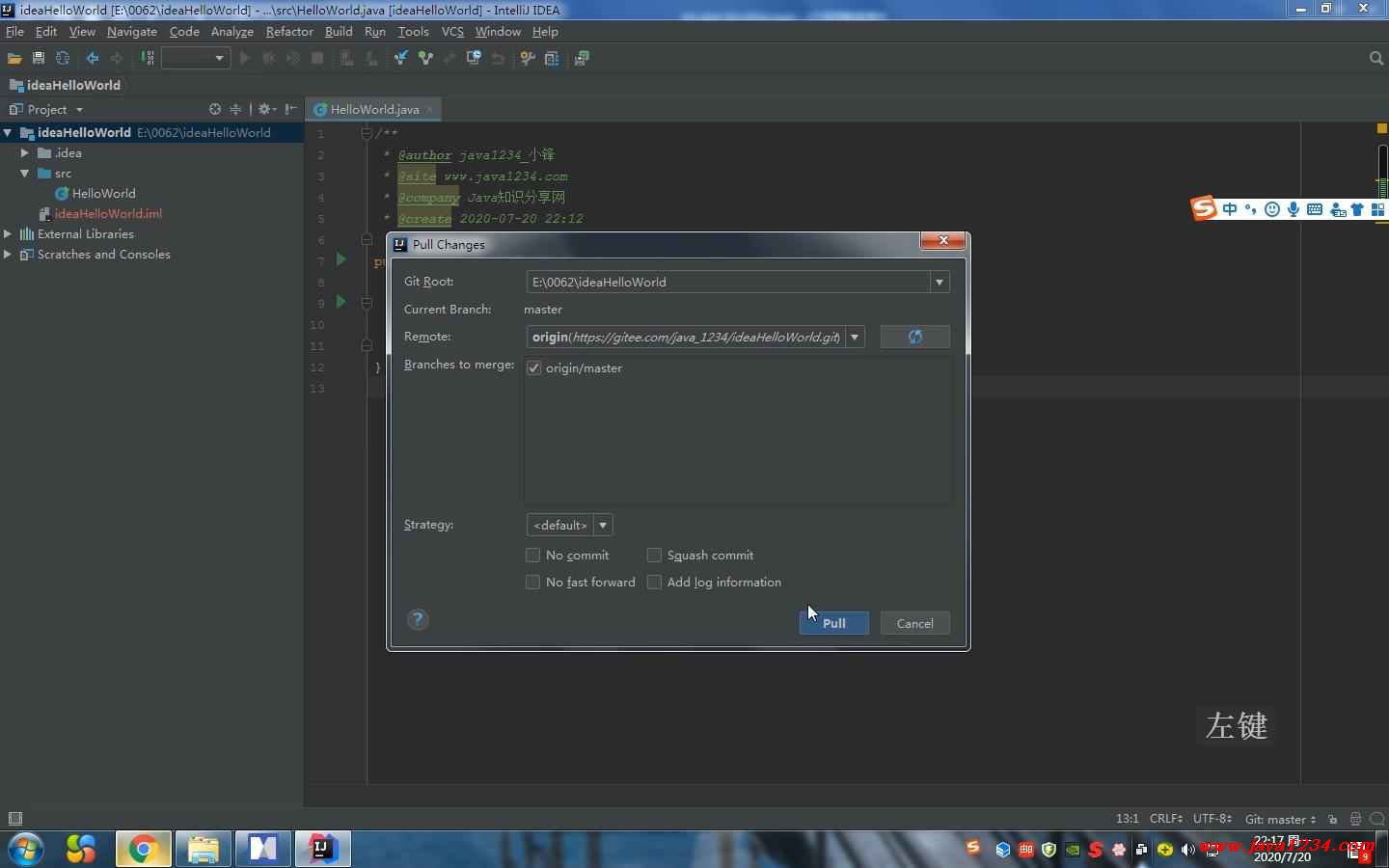Image resolution: width=1389 pixels, height=868 pixels.
Task: Click the locate-file target icon in Project panel
Action: point(215,109)
